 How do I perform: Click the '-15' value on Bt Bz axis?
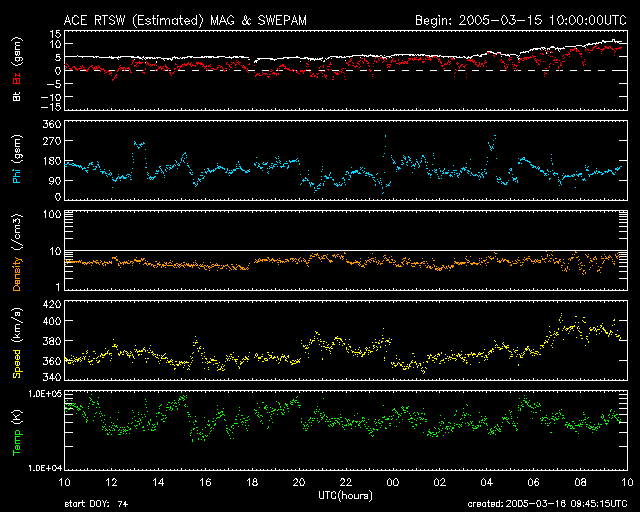tap(51, 107)
